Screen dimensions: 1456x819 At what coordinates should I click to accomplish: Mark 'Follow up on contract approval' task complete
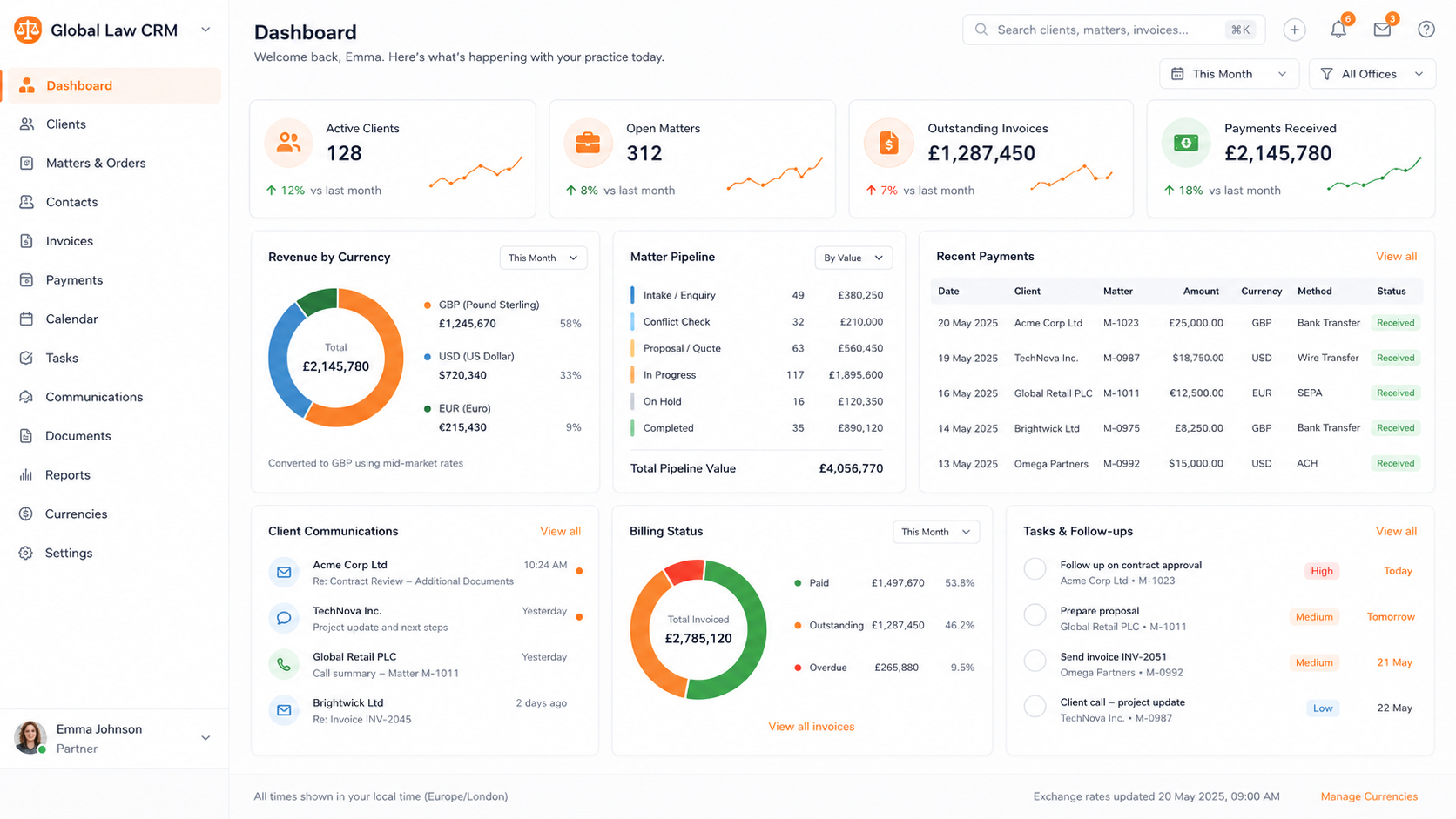[x=1035, y=569]
